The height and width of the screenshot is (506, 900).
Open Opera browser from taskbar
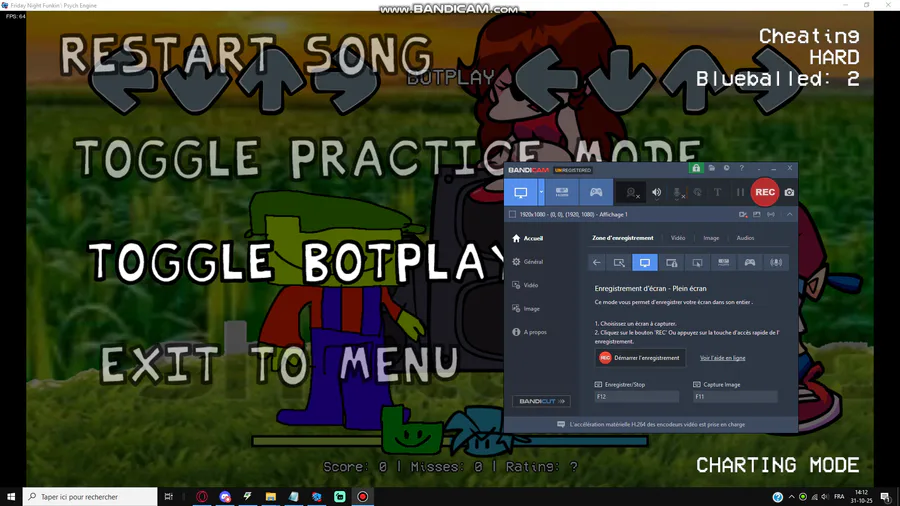(x=202, y=497)
